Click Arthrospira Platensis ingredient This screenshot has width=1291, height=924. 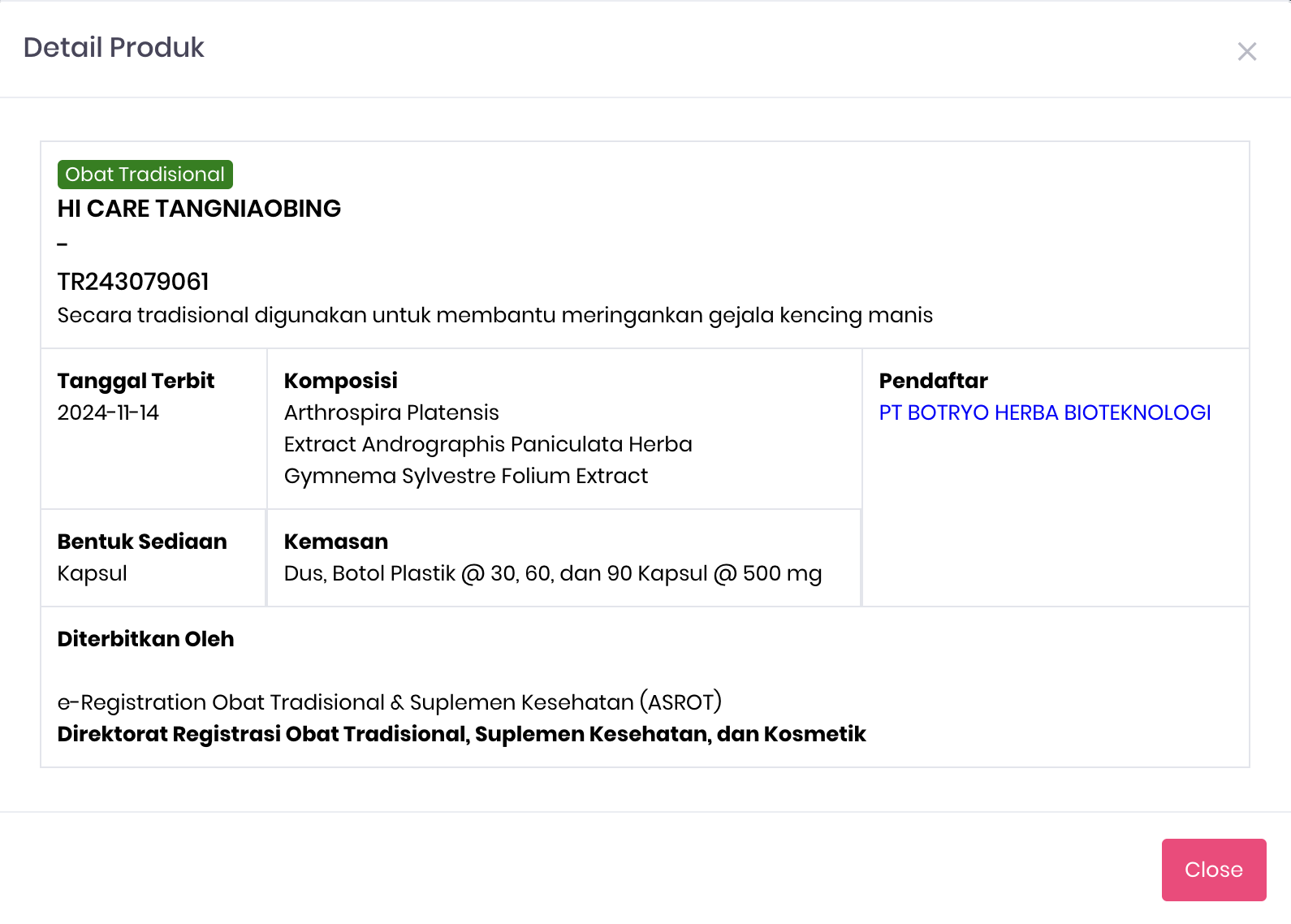(391, 412)
